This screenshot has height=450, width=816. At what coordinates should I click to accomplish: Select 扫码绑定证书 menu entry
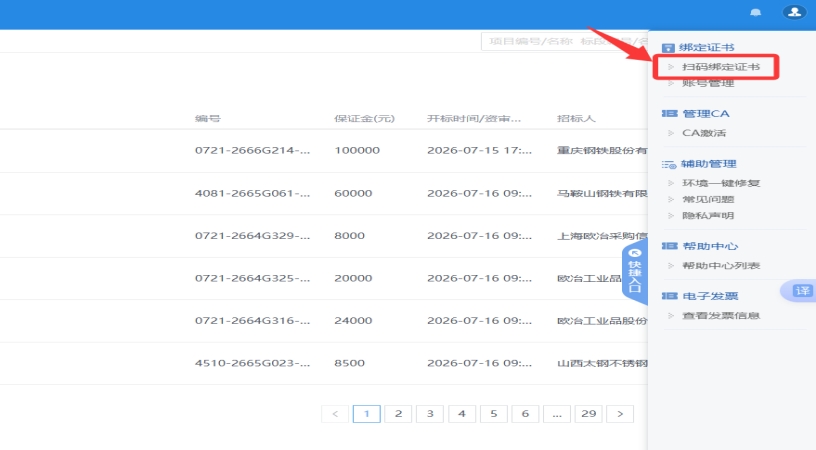click(x=721, y=67)
